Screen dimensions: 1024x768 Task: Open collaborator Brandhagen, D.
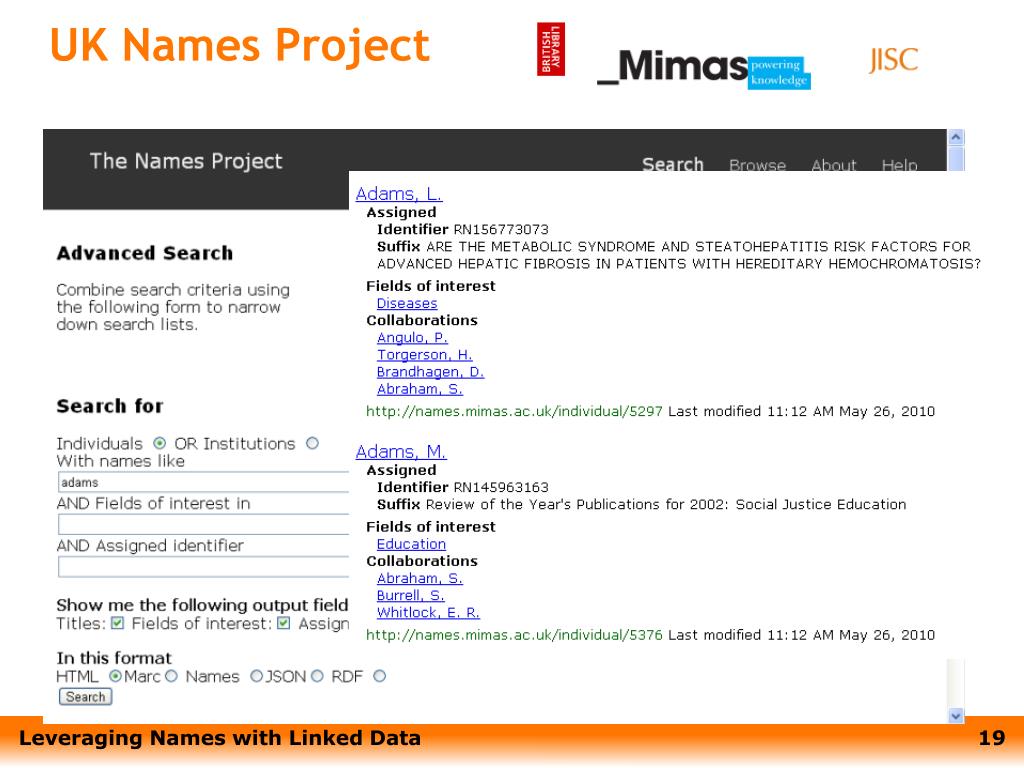(x=430, y=372)
